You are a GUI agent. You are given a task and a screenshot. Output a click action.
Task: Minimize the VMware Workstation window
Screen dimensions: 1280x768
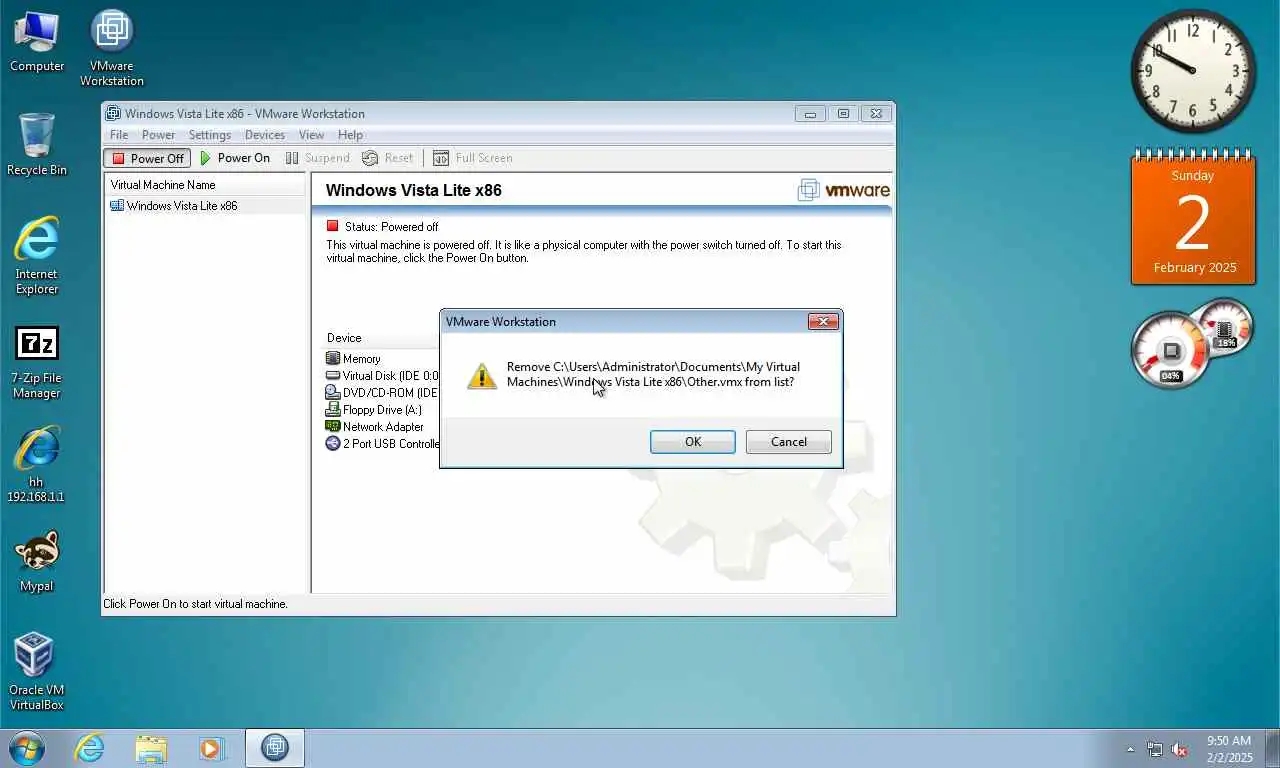pos(810,114)
